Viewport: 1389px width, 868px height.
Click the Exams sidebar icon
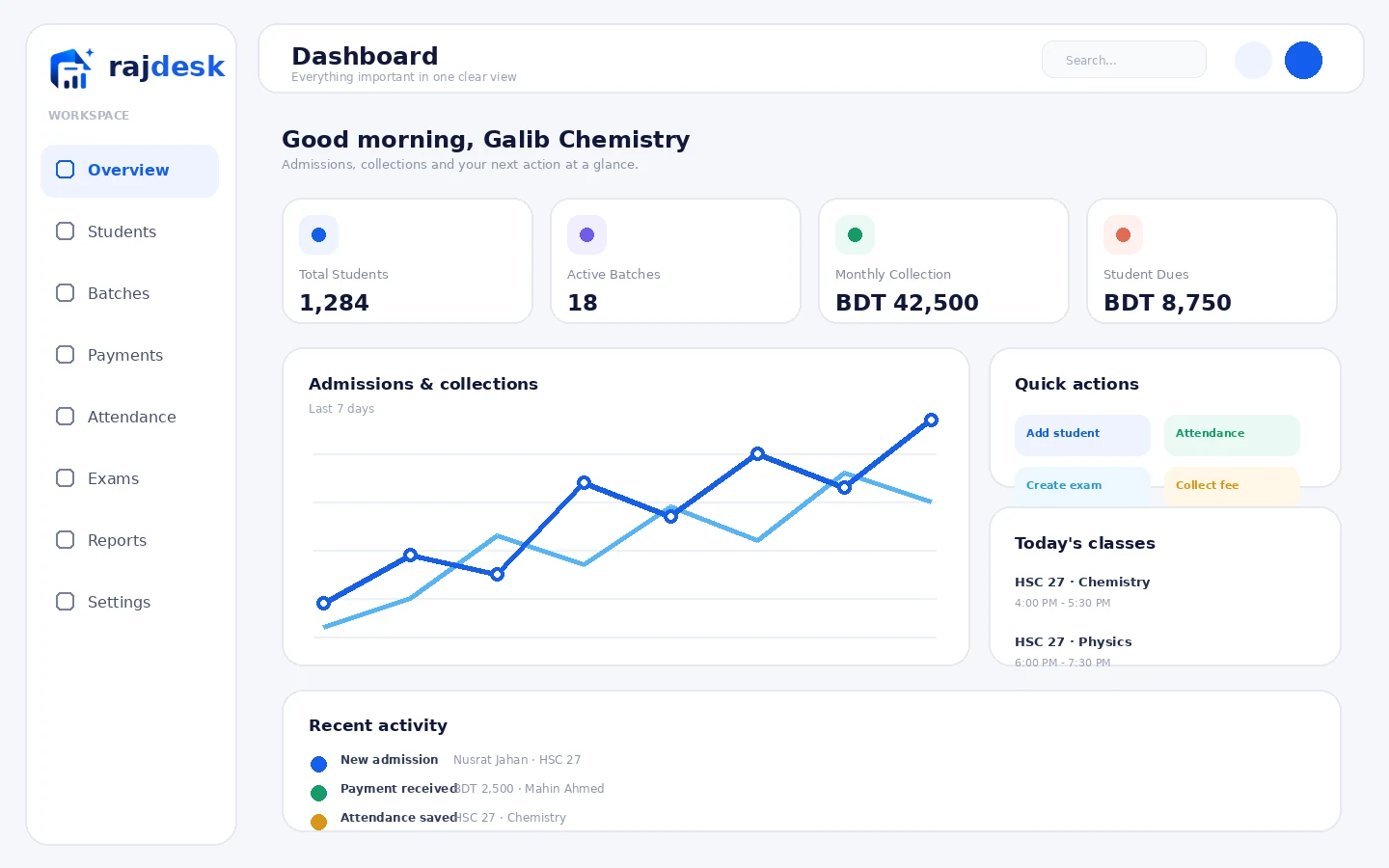click(x=65, y=478)
